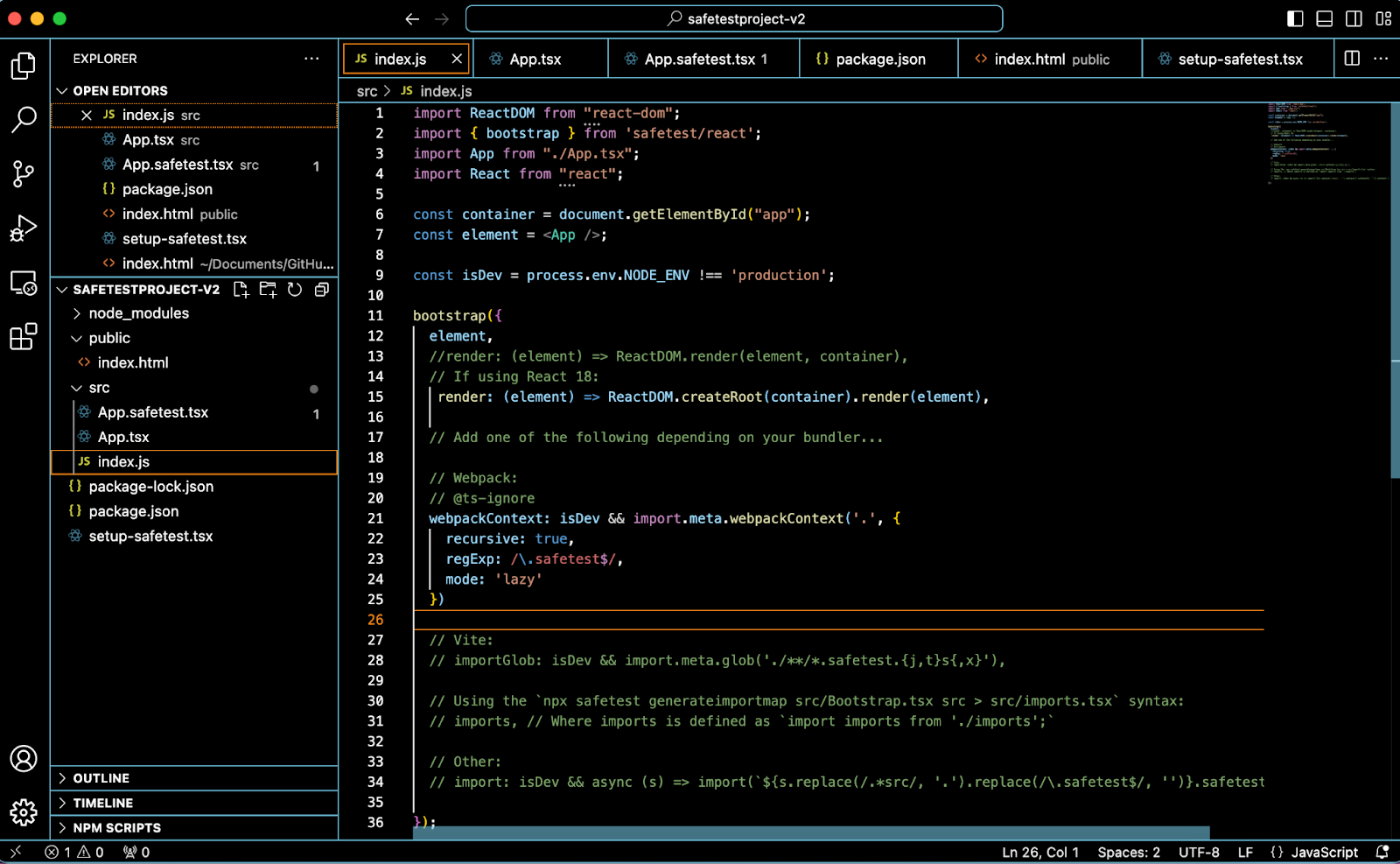Switch to the setup-safetest.tsx tab
Image resolution: width=1400 pixels, height=864 pixels.
coord(1238,59)
